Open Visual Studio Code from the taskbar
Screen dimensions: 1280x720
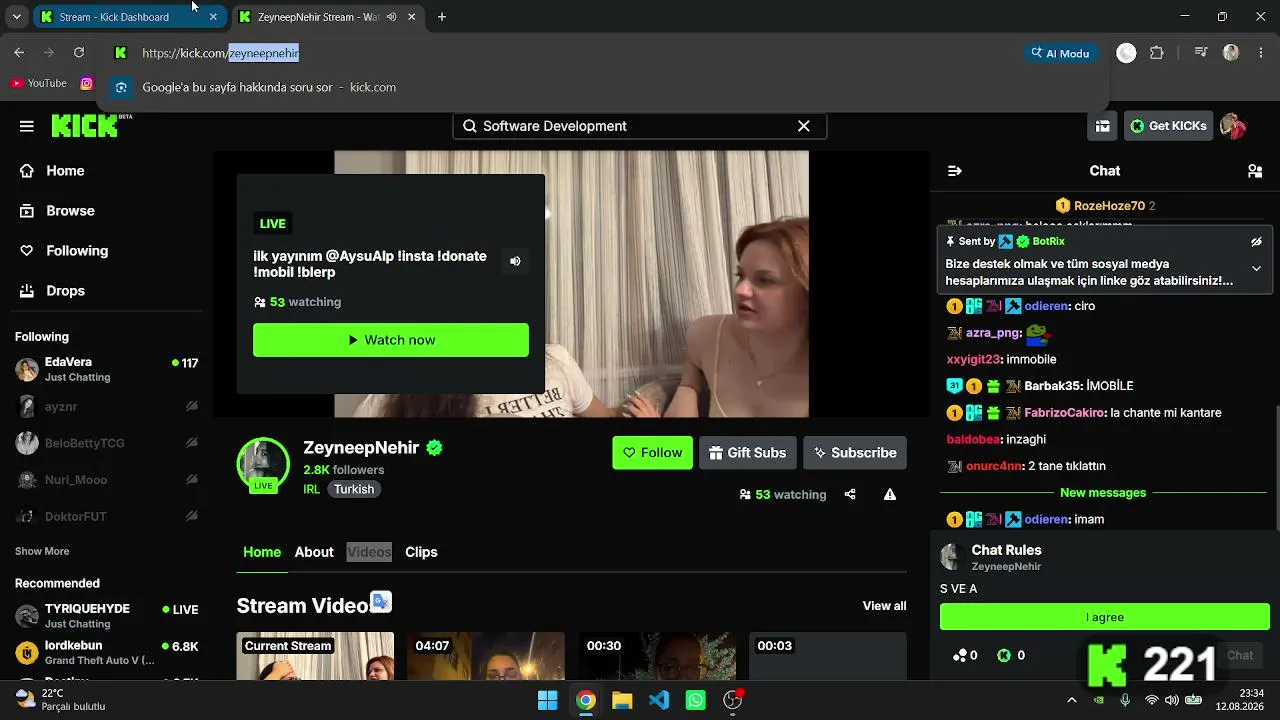tap(659, 700)
